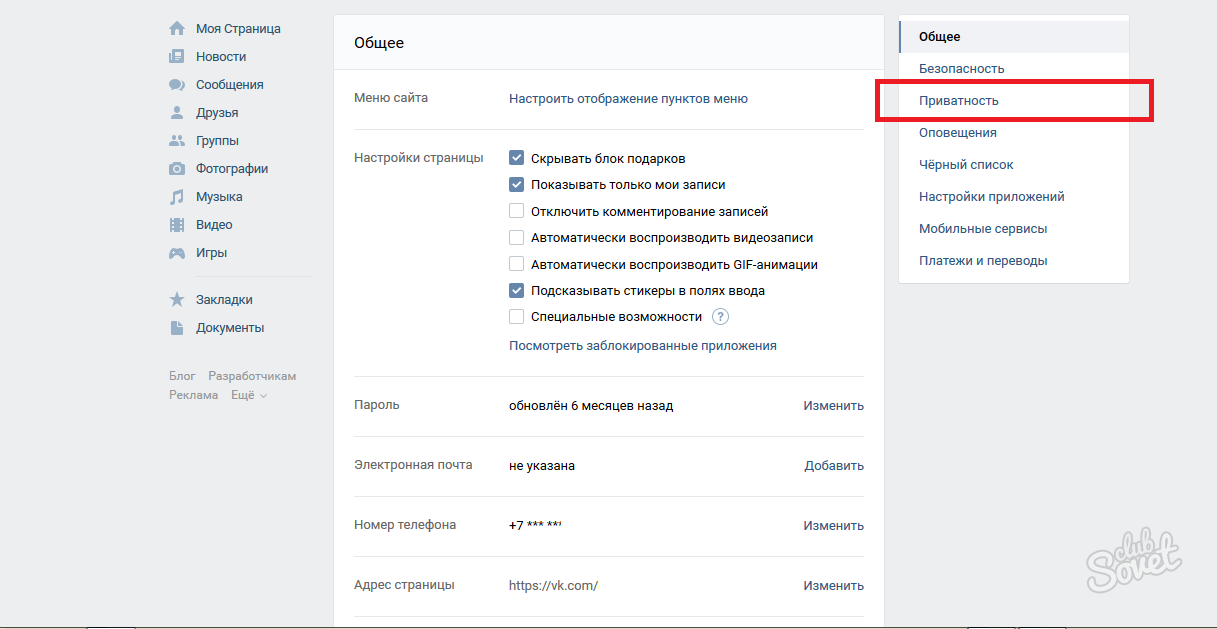1217x629 pixels.
Task: Open the camera icon for Фотографии
Action: click(x=177, y=169)
